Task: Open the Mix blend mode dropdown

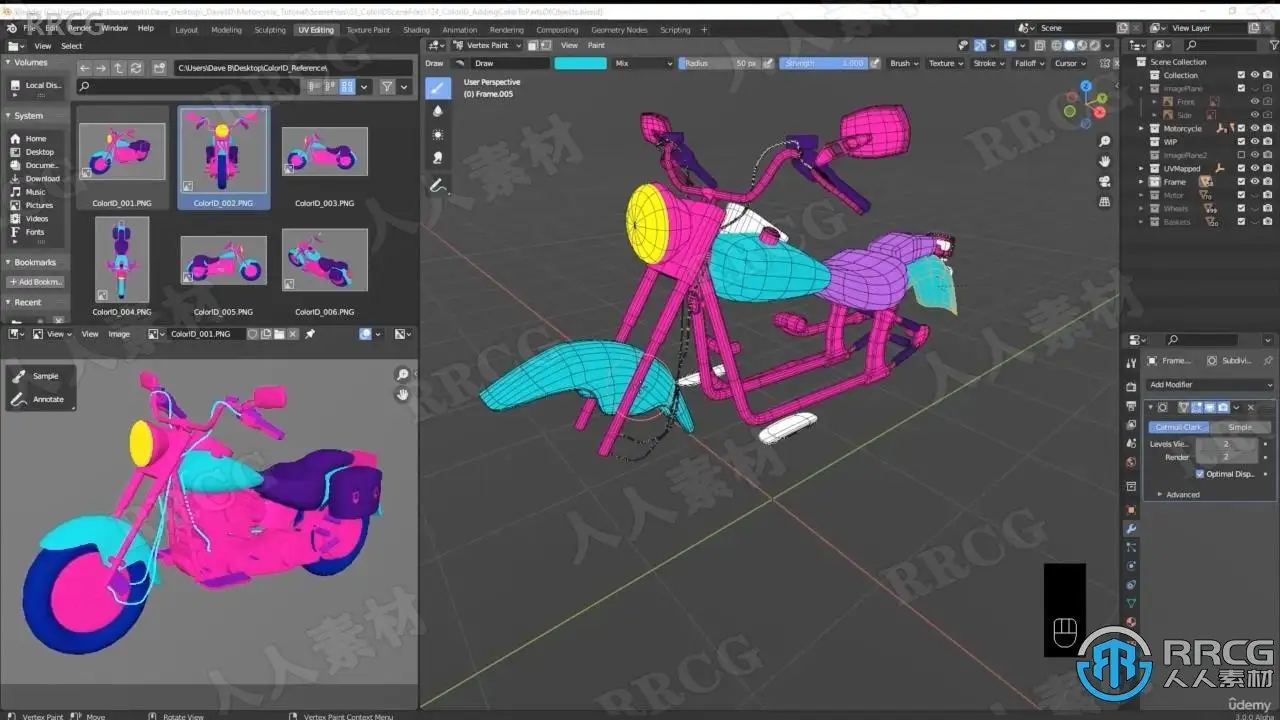Action: click(x=642, y=63)
